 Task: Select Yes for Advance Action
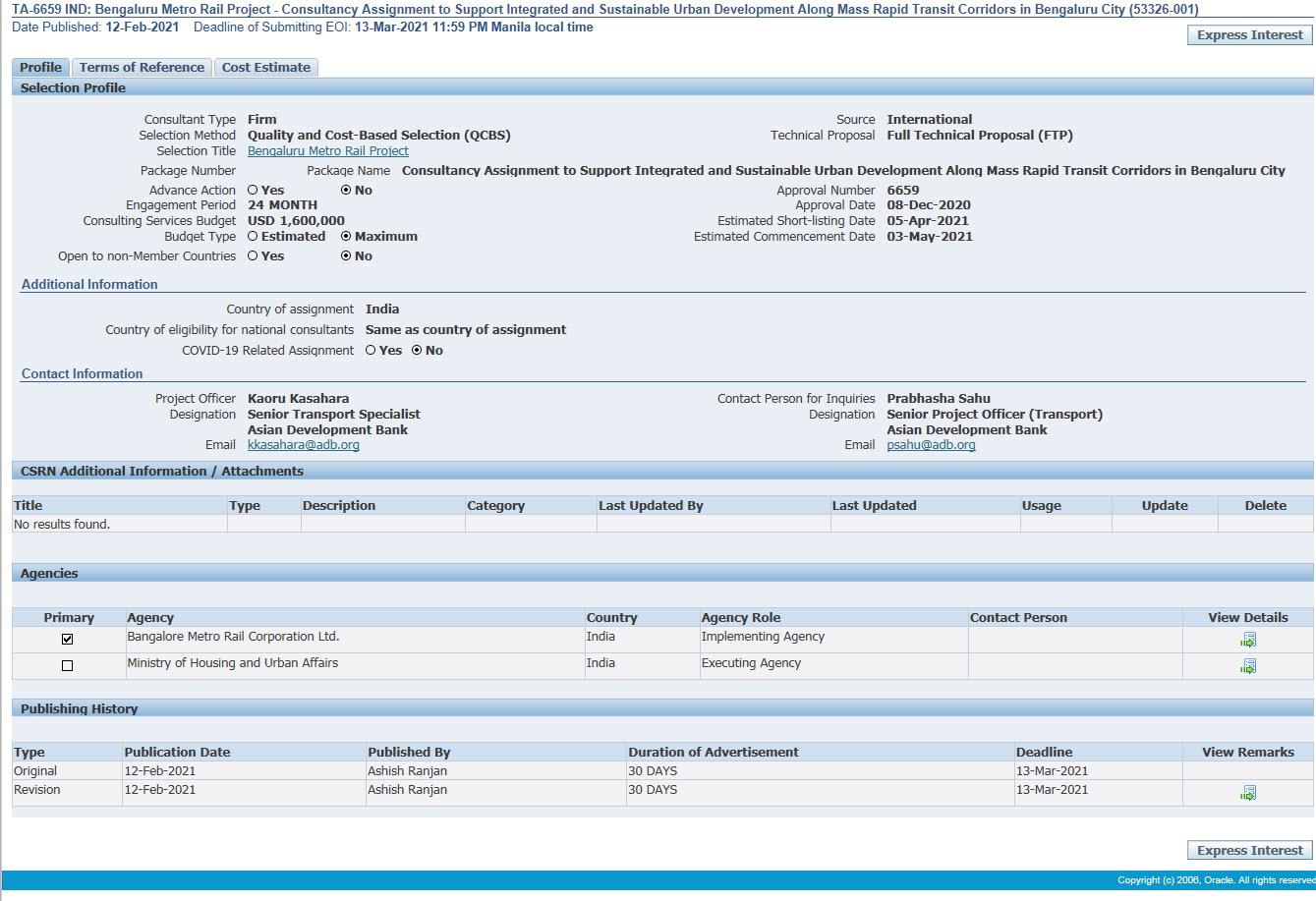click(253, 190)
